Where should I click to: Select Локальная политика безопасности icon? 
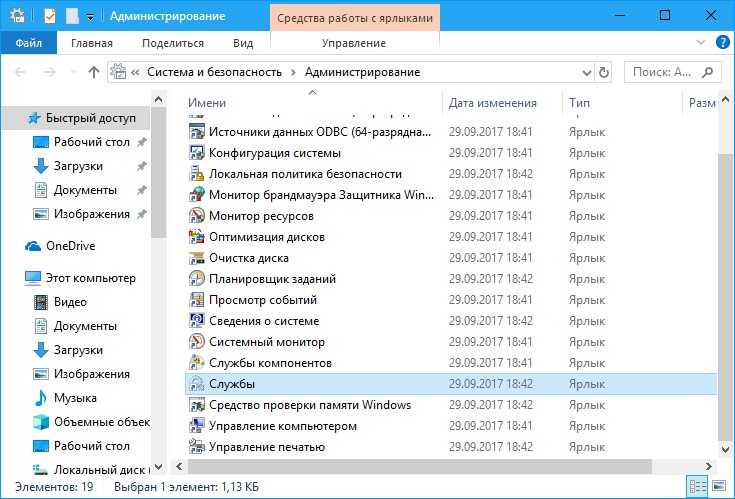[x=196, y=174]
